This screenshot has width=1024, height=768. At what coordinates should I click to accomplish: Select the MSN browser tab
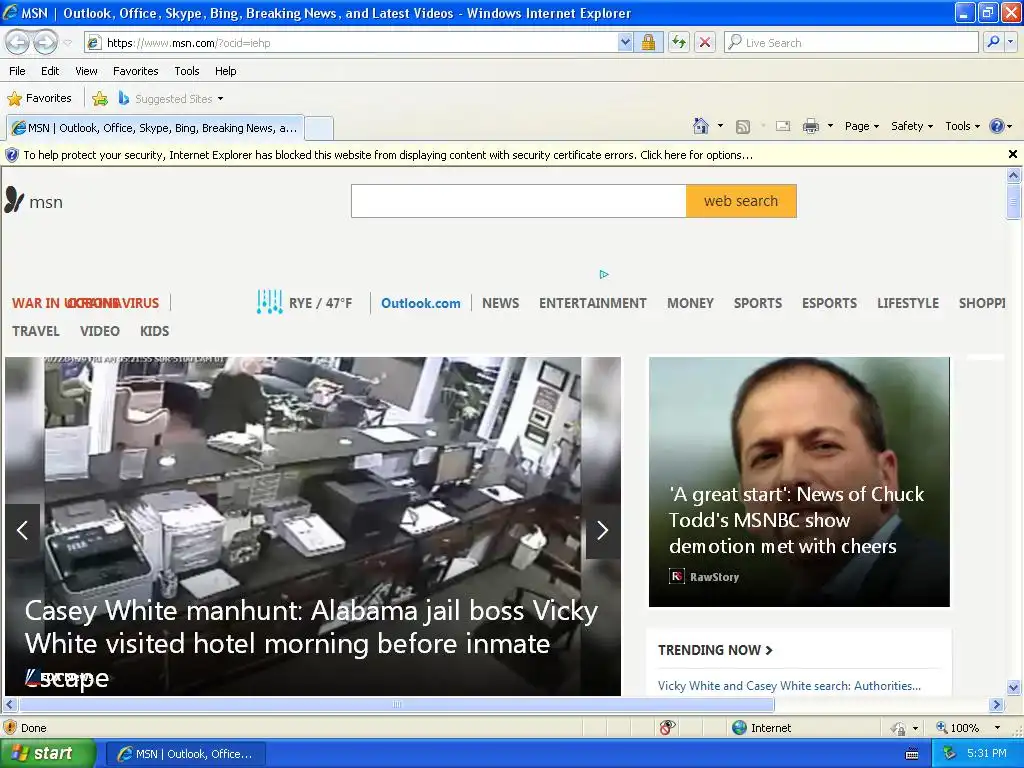[155, 128]
